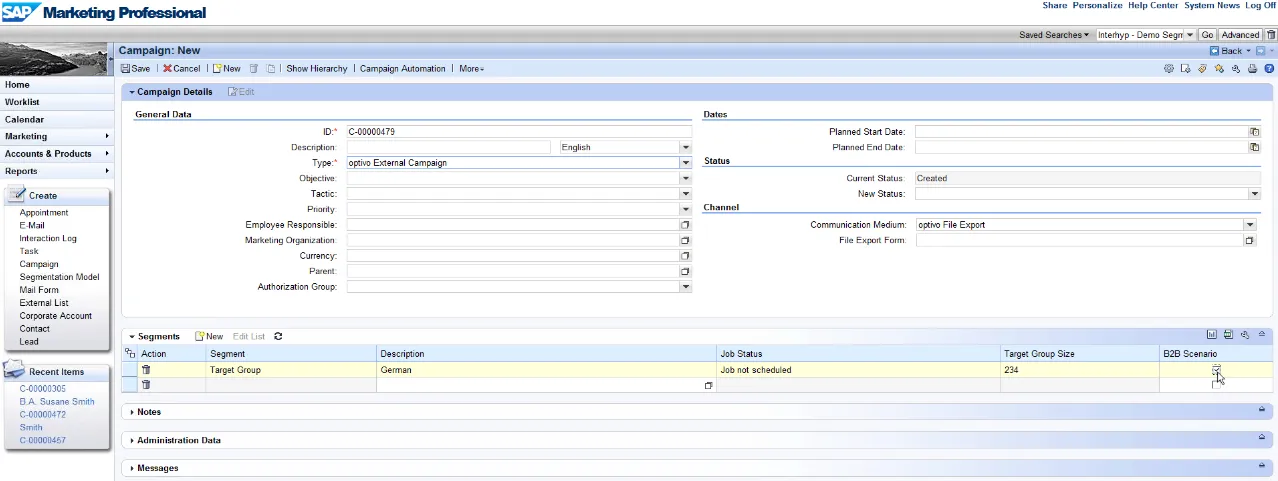Open the Tactic dropdown
The image size is (1278, 481).
pyautogui.click(x=686, y=194)
